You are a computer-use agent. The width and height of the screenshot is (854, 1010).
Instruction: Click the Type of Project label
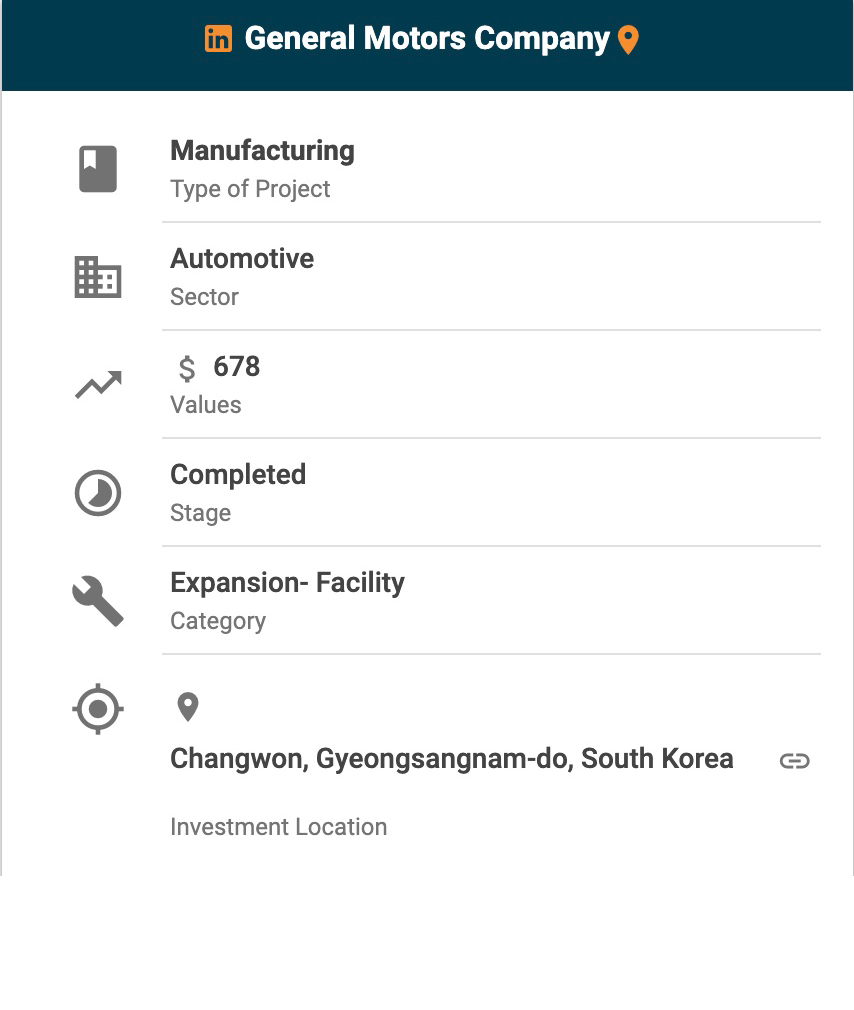tap(250, 189)
